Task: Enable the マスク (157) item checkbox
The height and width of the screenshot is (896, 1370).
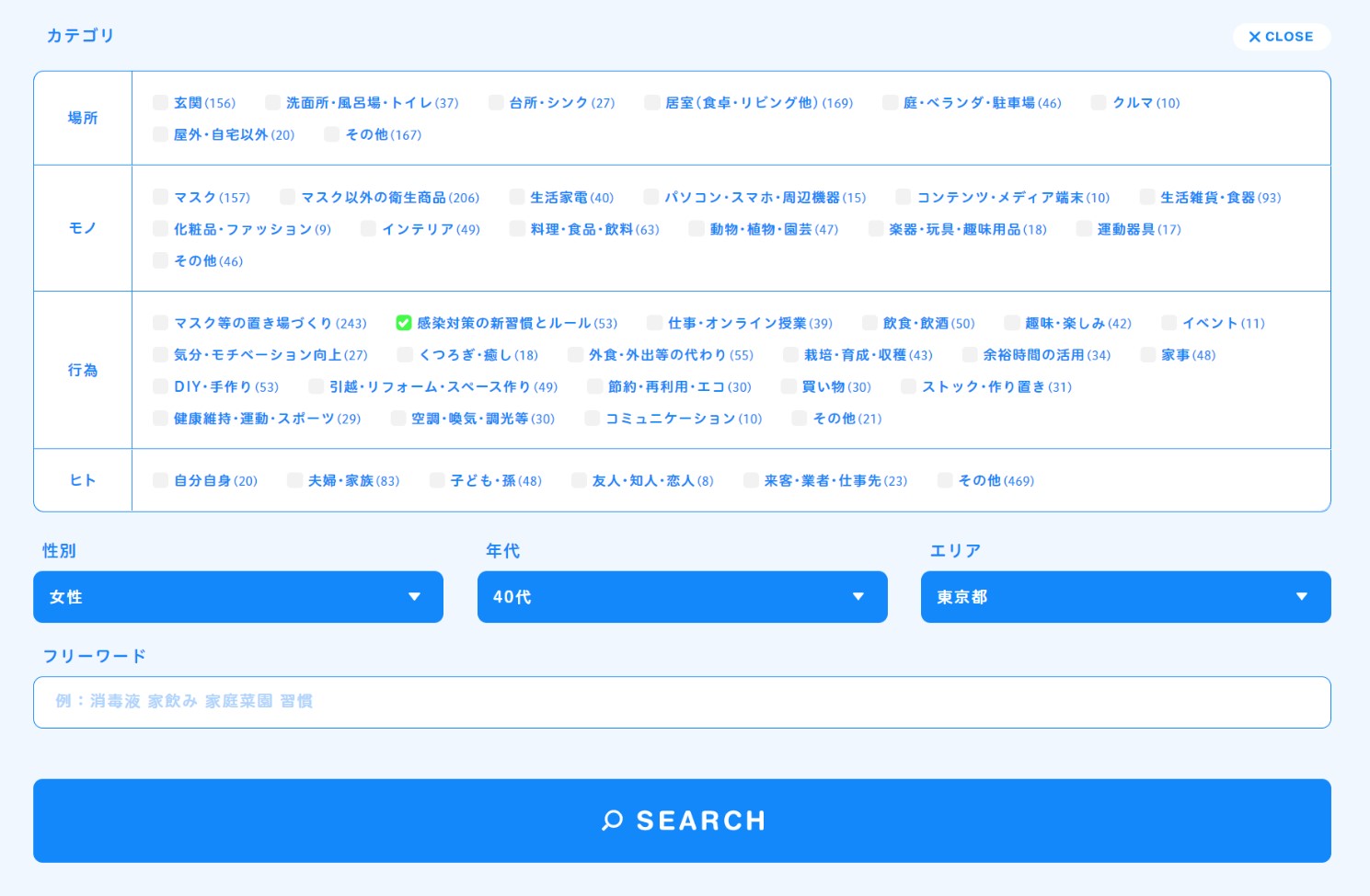Action: click(x=161, y=198)
